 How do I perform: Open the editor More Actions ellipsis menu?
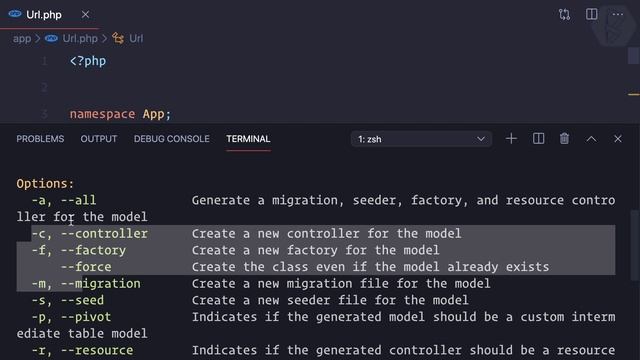pyautogui.click(x=618, y=14)
